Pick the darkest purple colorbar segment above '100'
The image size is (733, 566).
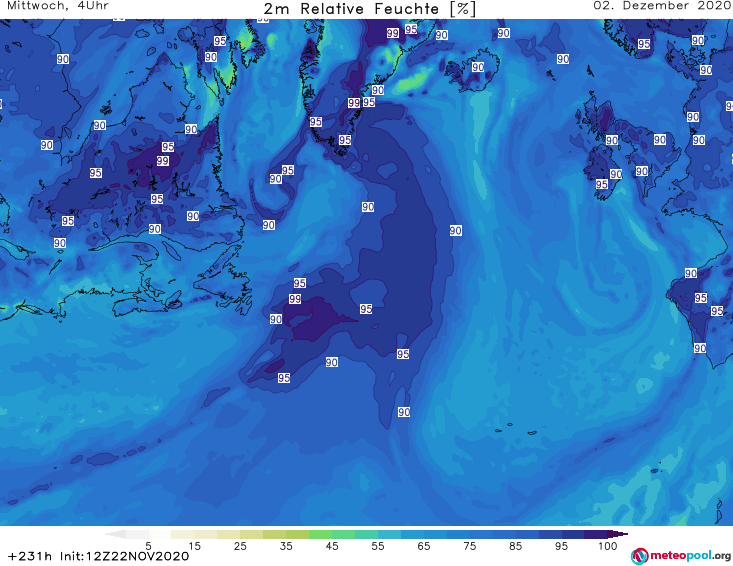coord(596,534)
